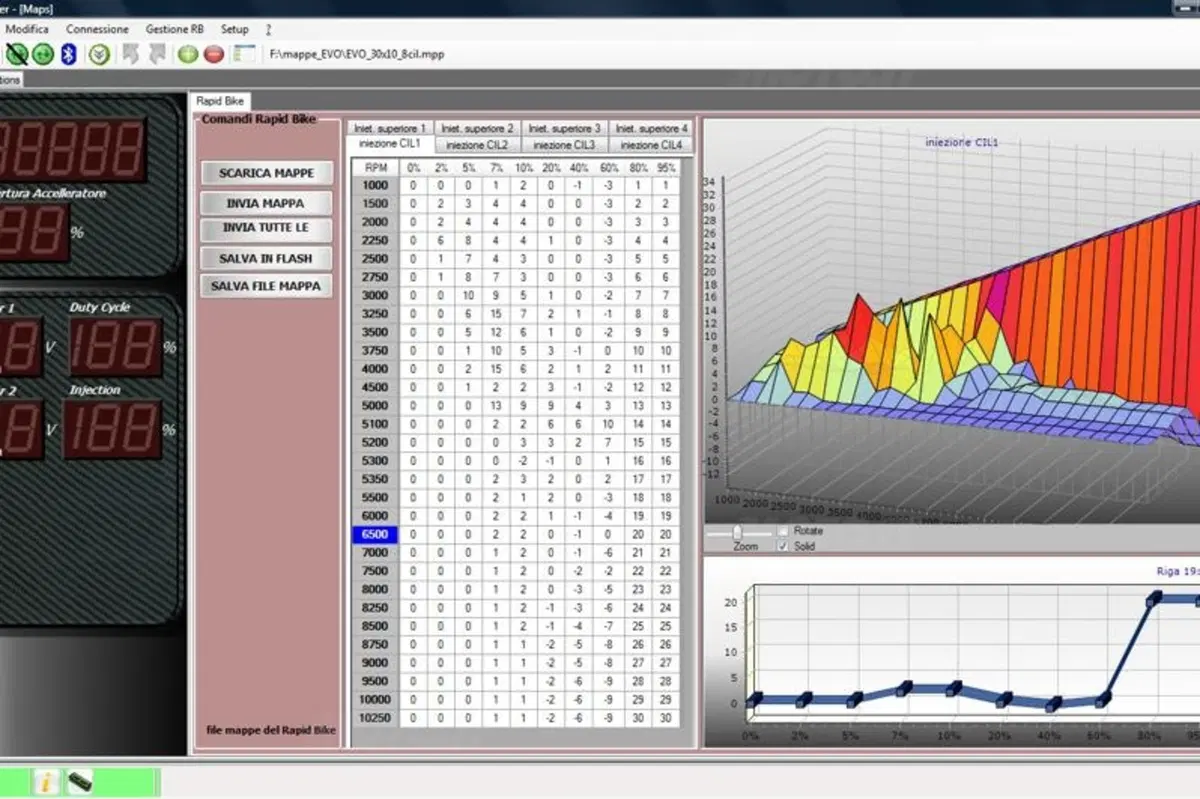
Task: Open the Iniet. superiore 4 tab
Action: tap(650, 128)
